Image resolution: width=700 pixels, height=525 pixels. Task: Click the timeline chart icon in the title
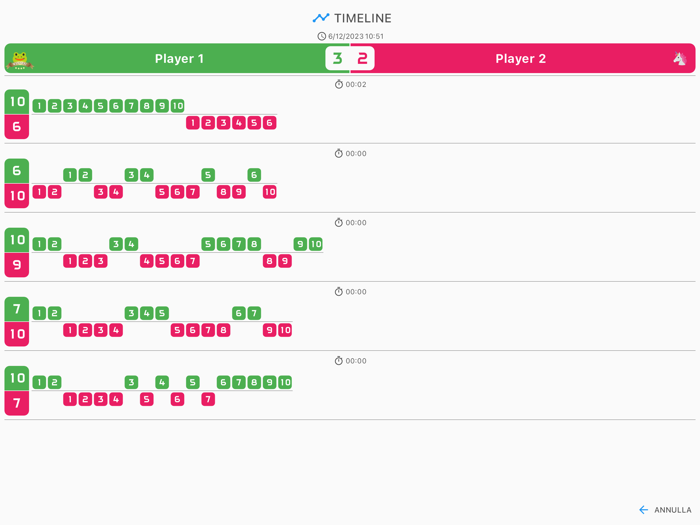320,18
